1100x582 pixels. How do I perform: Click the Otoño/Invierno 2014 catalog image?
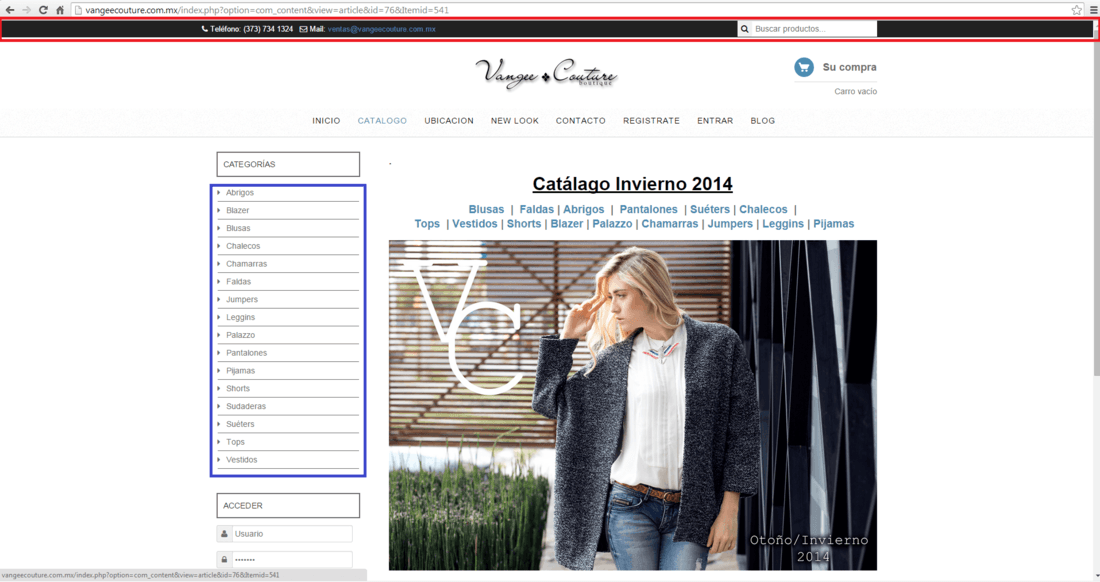[633, 405]
